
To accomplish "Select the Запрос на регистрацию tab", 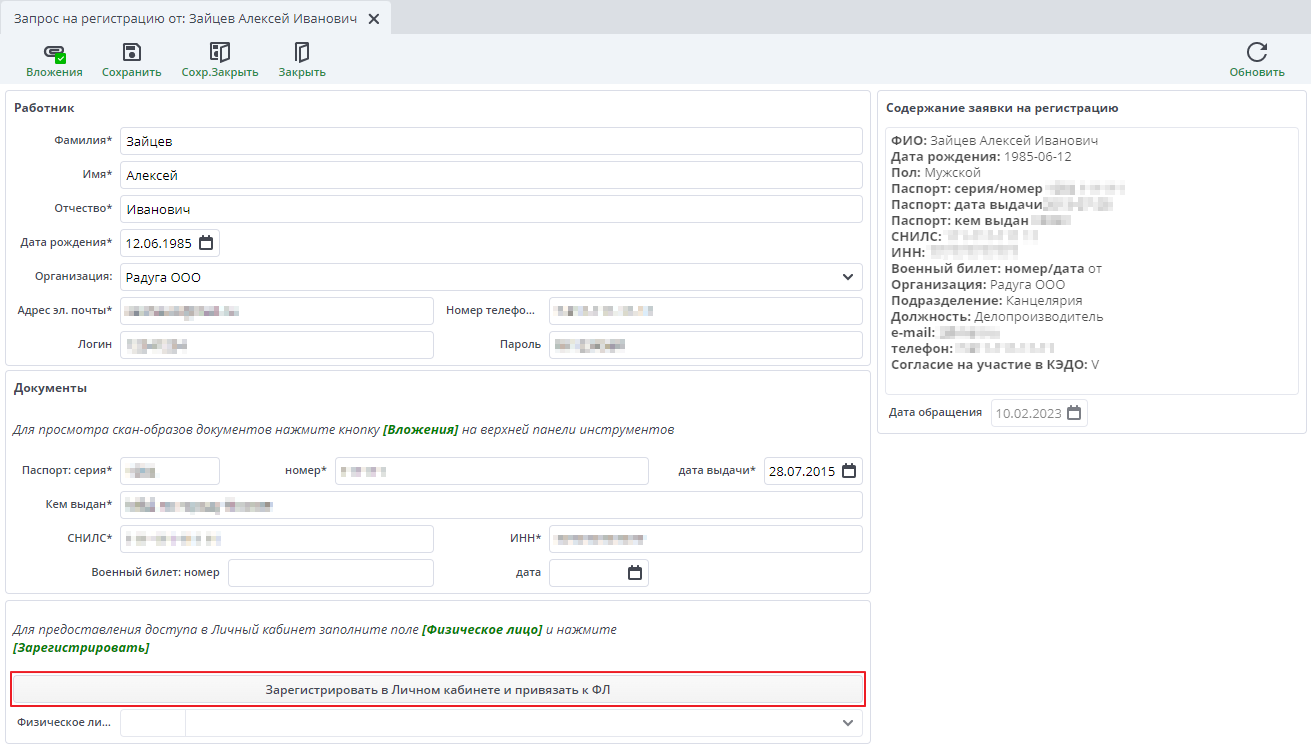I will pyautogui.click(x=185, y=19).
